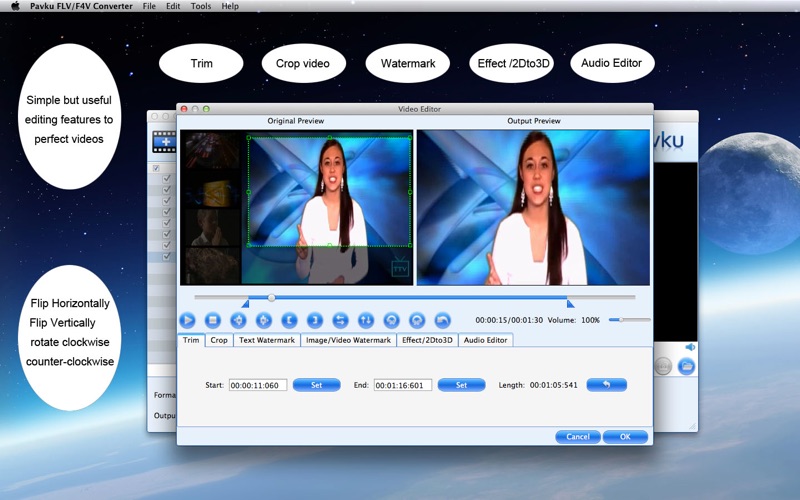Click the Length value 00:01:05:541
This screenshot has width=800, height=500.
pos(554,385)
